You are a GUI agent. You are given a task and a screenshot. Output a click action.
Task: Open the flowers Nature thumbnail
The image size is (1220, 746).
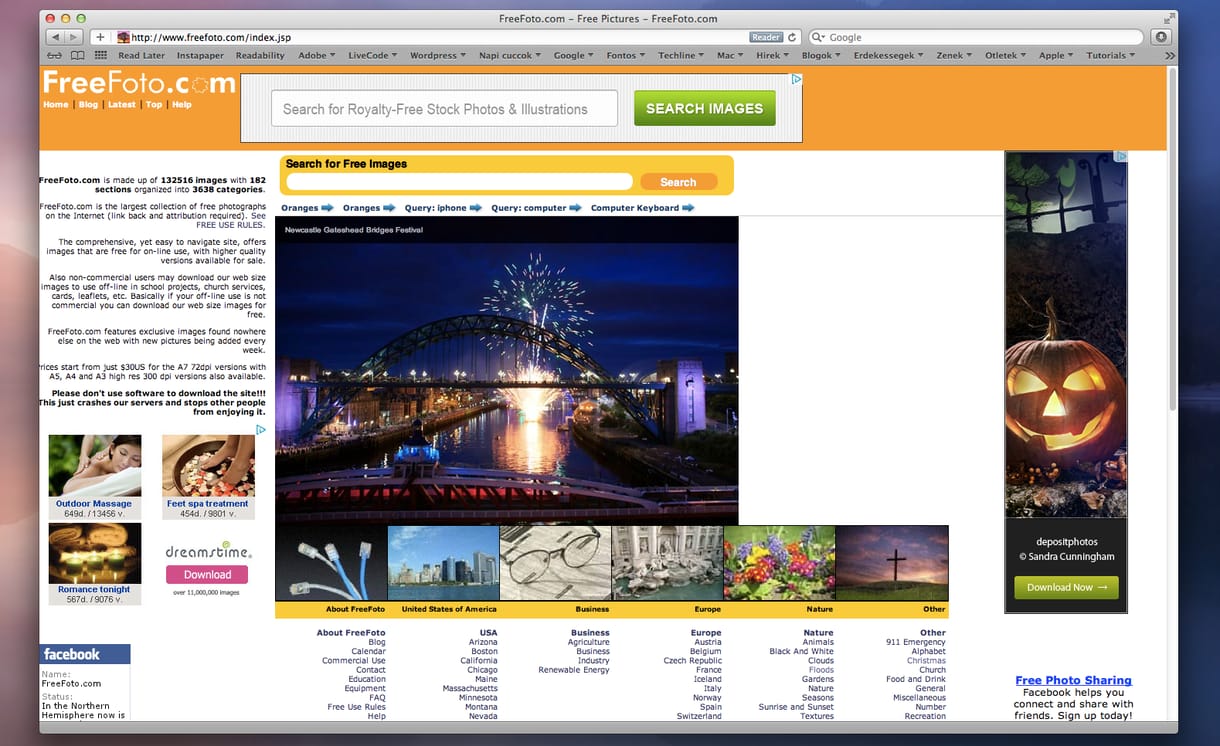779,563
